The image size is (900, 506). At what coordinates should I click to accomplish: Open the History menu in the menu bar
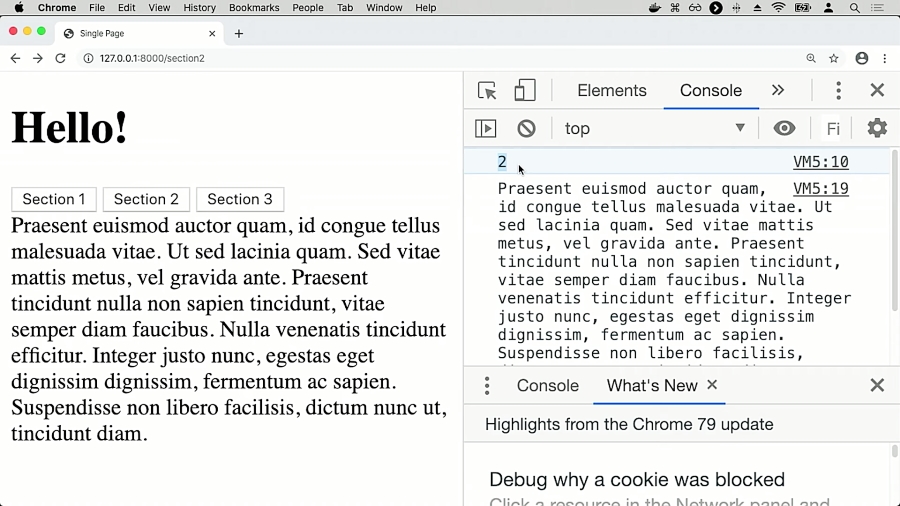tap(199, 8)
